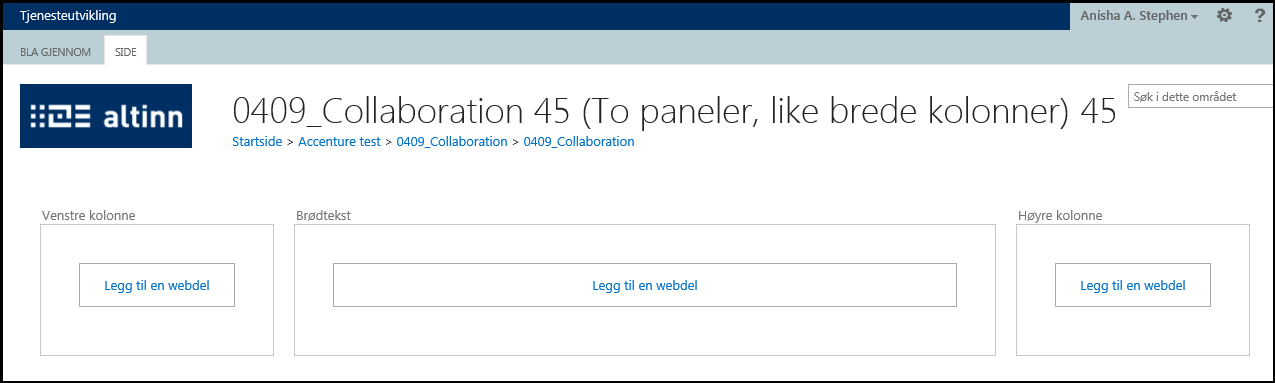The height and width of the screenshot is (383, 1275).
Task: Click the dropdown arrow beside user name
Action: 1195,18
